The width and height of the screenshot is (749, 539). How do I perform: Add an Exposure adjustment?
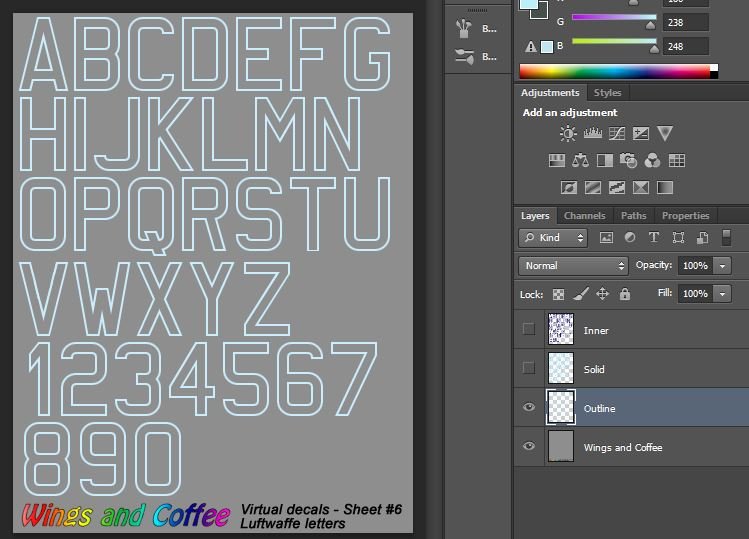[x=641, y=133]
